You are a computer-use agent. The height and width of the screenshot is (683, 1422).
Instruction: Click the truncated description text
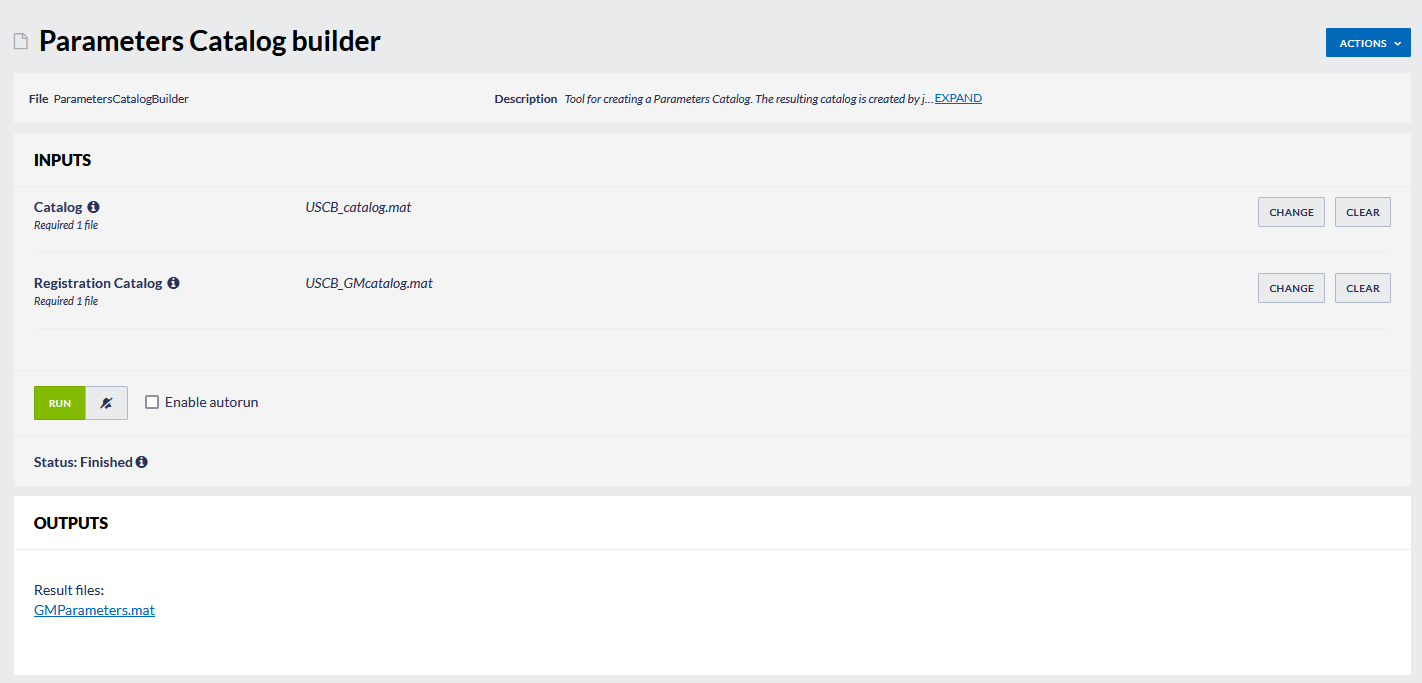click(x=749, y=99)
